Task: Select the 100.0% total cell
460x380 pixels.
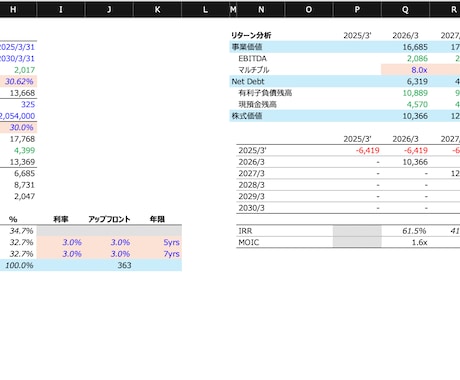Action: [x=19, y=265]
